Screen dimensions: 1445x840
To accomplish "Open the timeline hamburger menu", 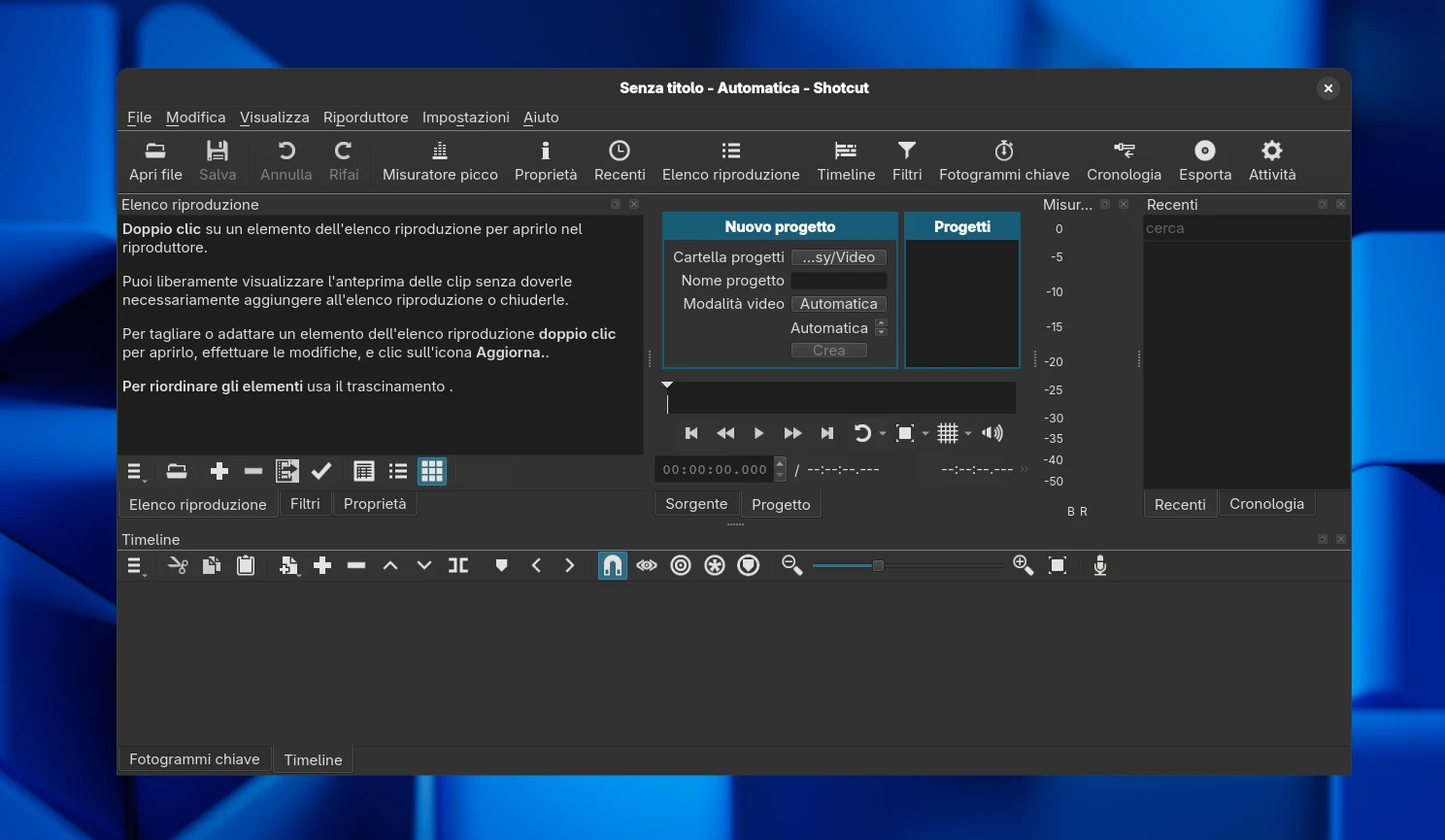I will tap(136, 565).
